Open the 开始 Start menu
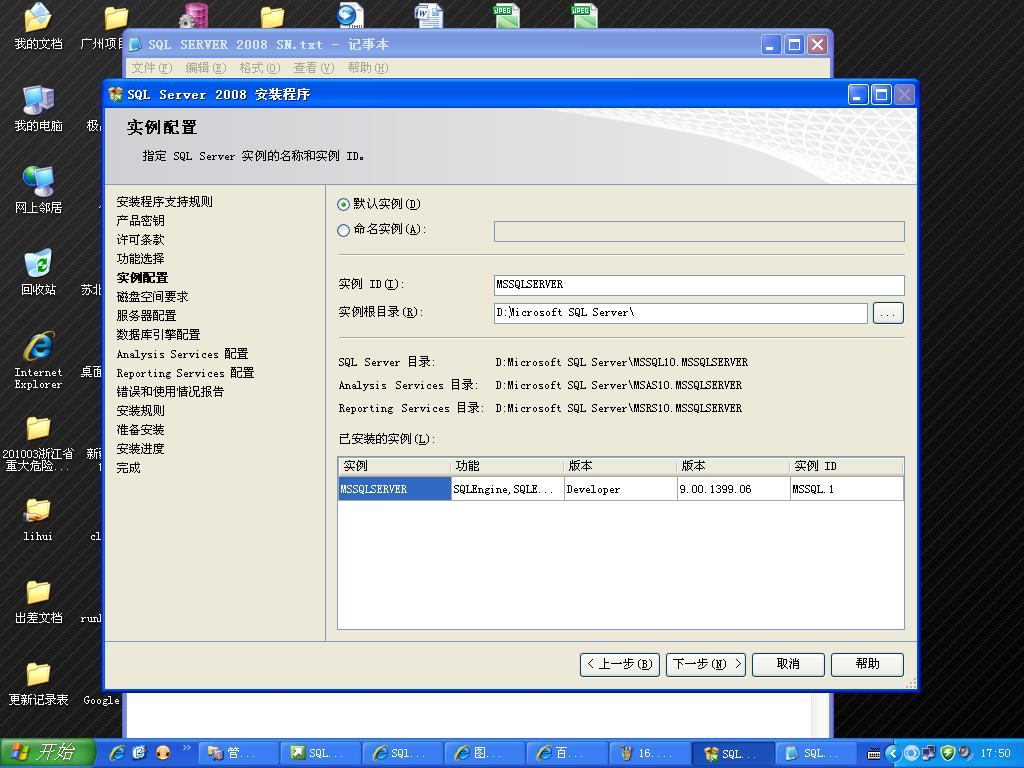This screenshot has height=768, width=1024. [x=47, y=753]
